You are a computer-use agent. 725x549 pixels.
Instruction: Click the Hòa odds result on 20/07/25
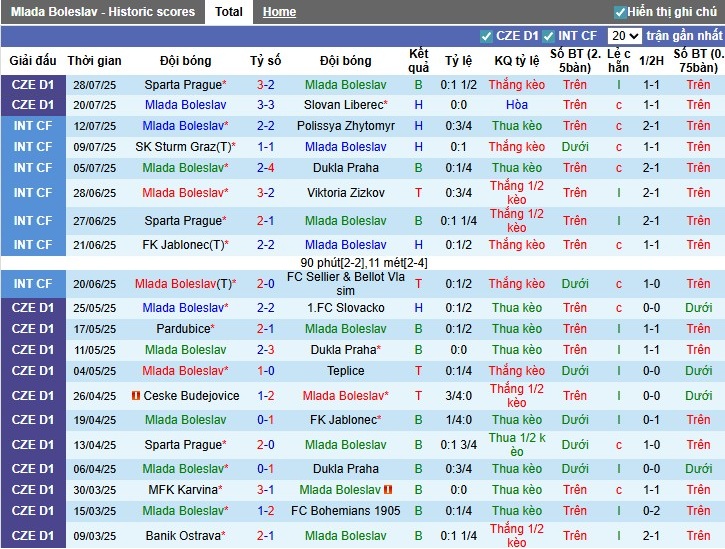tap(517, 105)
